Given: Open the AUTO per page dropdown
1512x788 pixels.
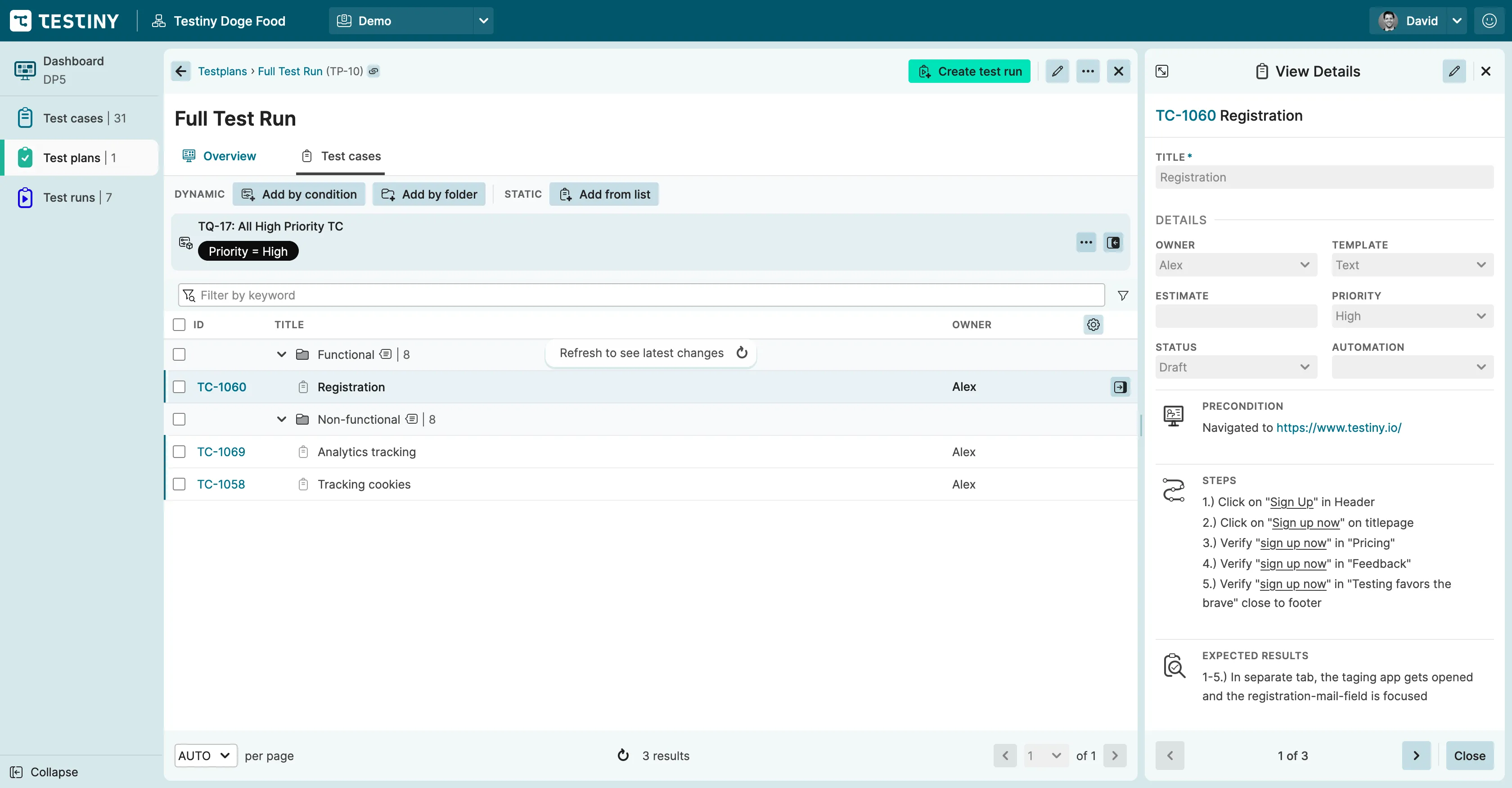Looking at the screenshot, I should point(205,756).
